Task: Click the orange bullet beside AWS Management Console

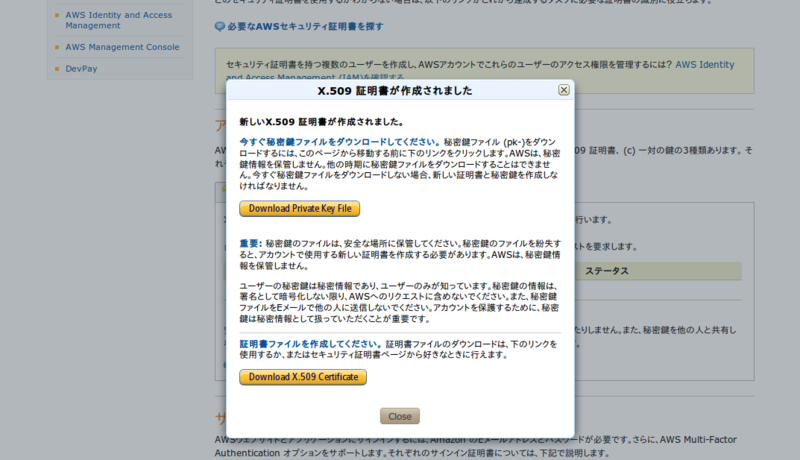Action: coord(57,47)
